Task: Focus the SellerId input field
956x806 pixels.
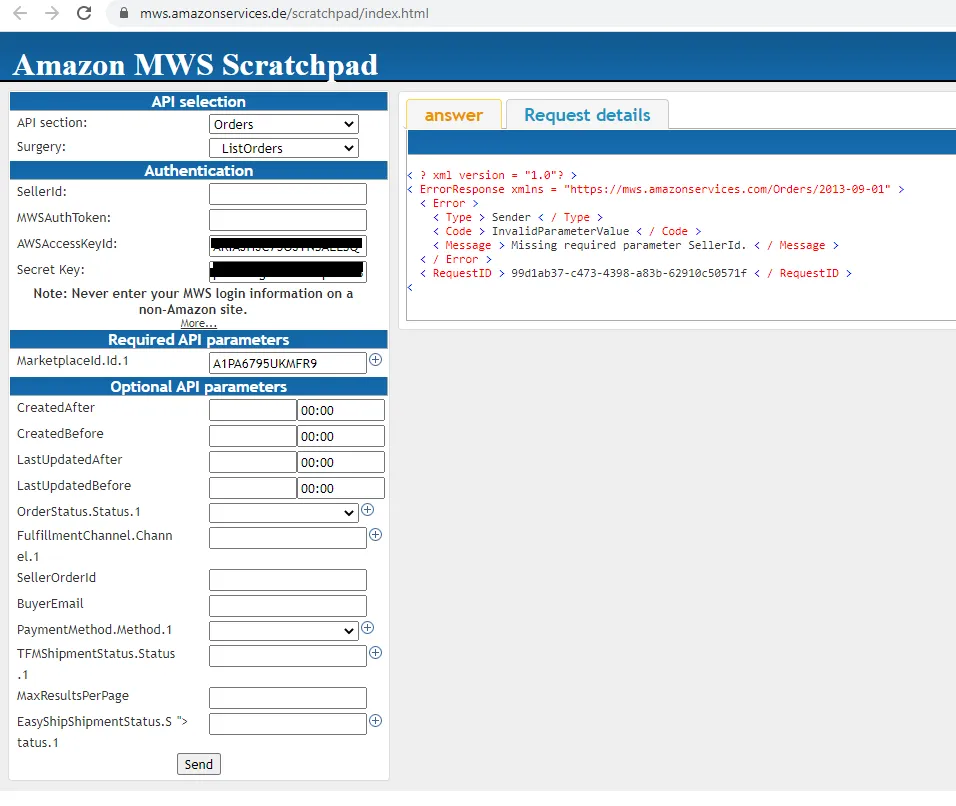Action: [288, 194]
